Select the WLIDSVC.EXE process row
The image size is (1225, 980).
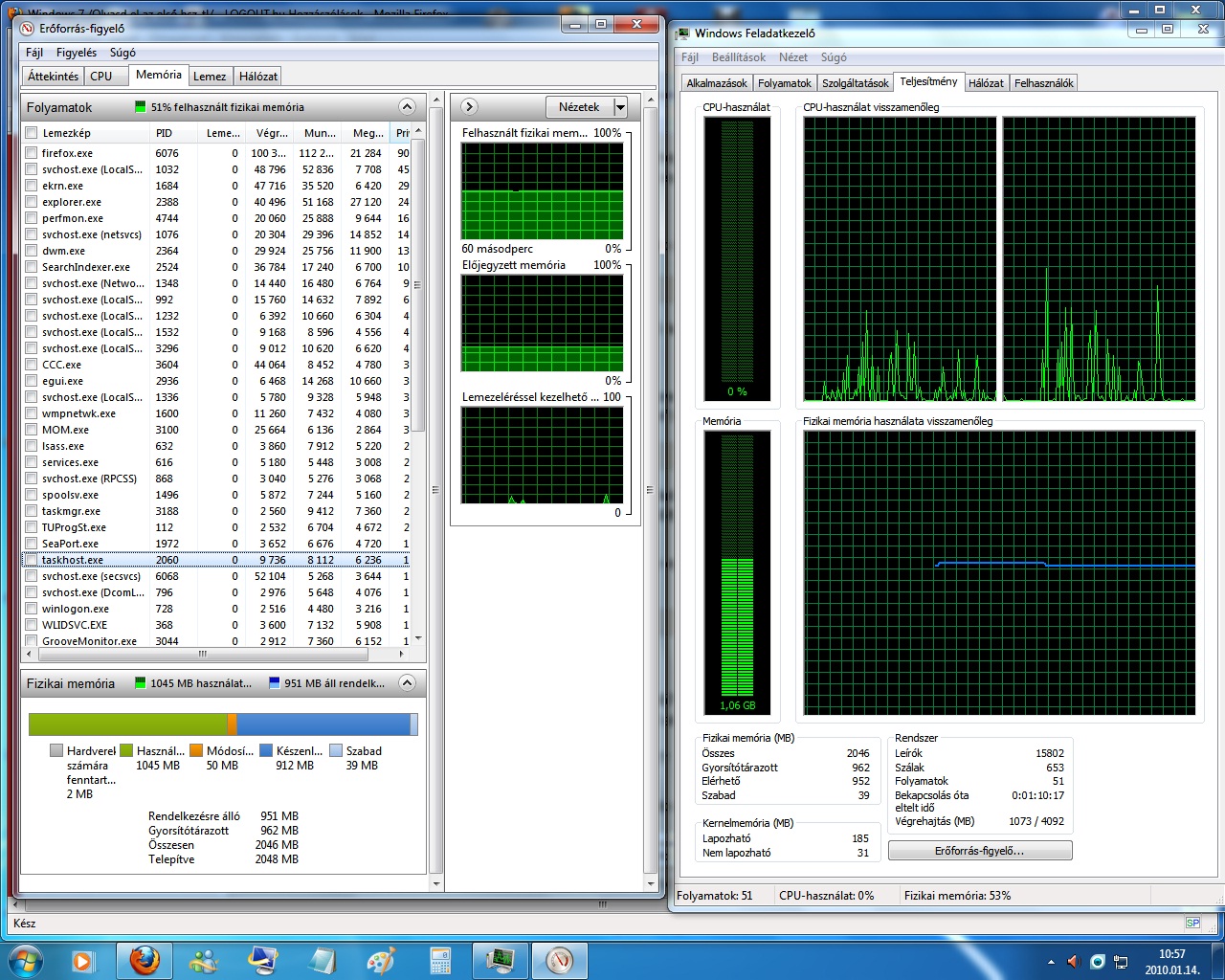coord(218,625)
